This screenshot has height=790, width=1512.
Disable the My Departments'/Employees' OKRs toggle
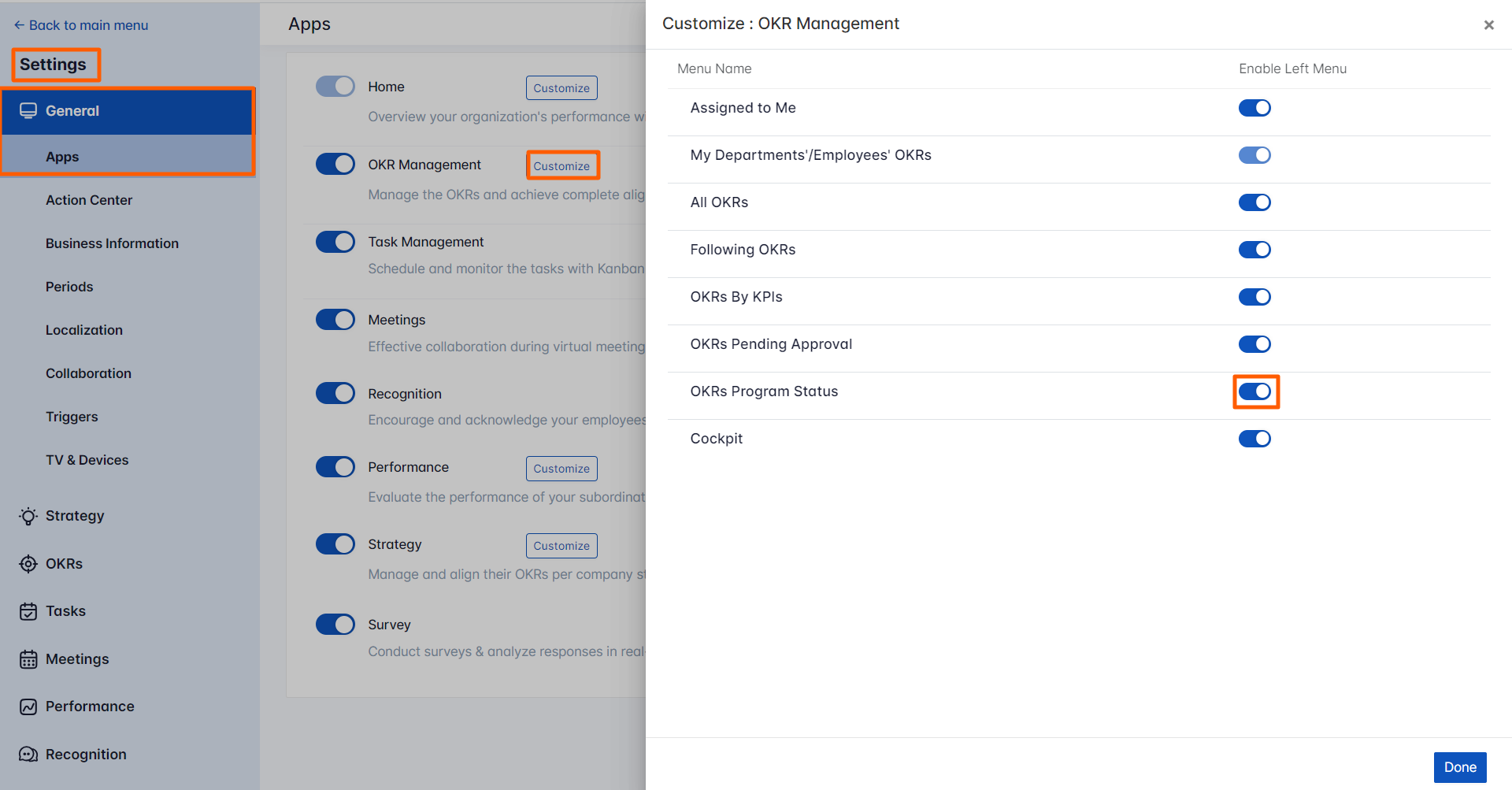coord(1254,155)
